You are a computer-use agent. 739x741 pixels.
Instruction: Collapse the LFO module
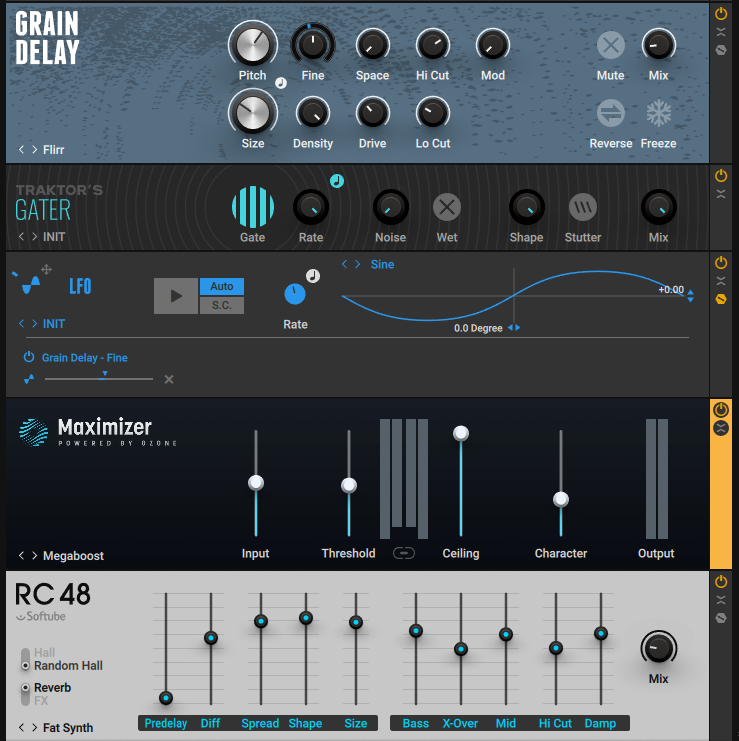point(721,281)
